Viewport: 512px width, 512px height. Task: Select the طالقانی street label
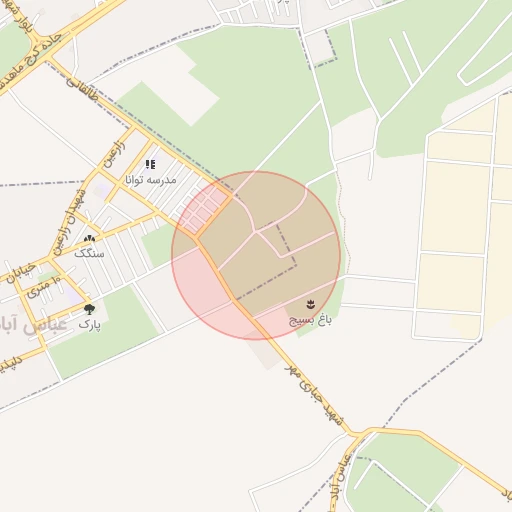(82, 89)
